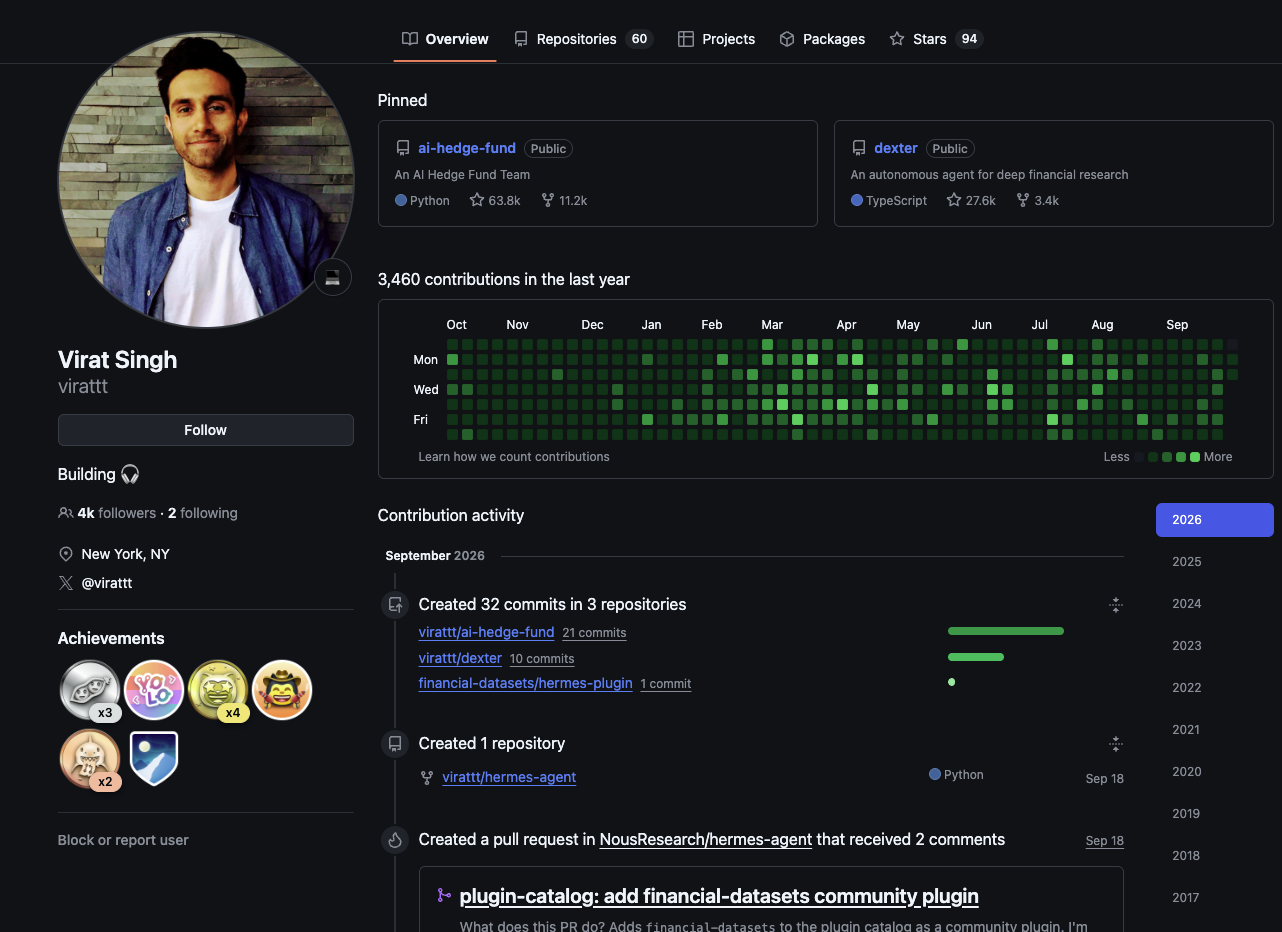View the 21 commits link
This screenshot has width=1282, height=932.
click(594, 633)
